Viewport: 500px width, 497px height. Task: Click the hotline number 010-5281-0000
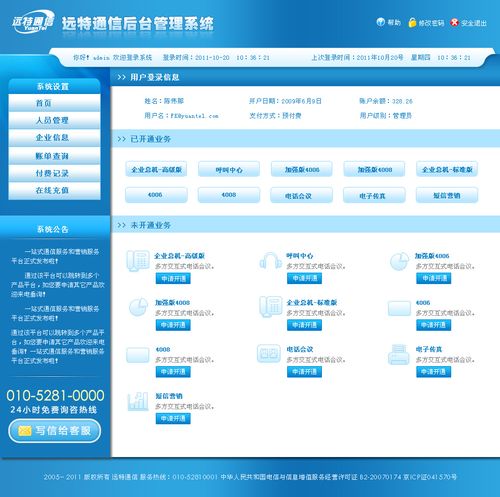click(x=55, y=395)
